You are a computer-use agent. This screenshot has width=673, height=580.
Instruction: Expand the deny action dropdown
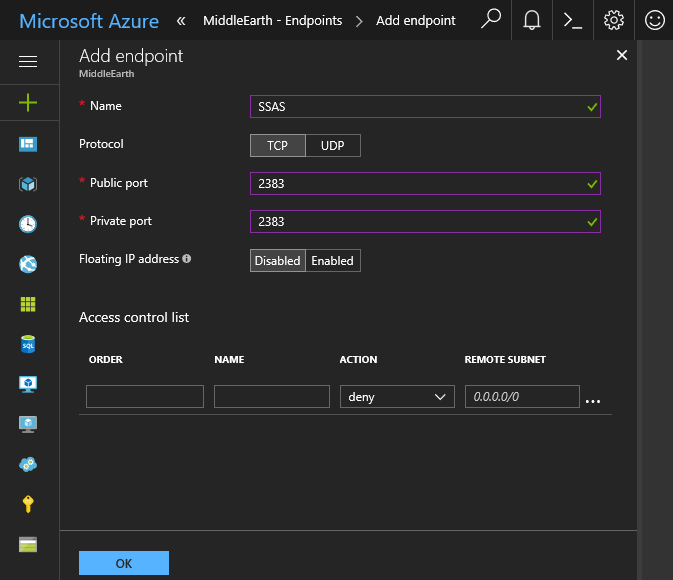coord(397,396)
